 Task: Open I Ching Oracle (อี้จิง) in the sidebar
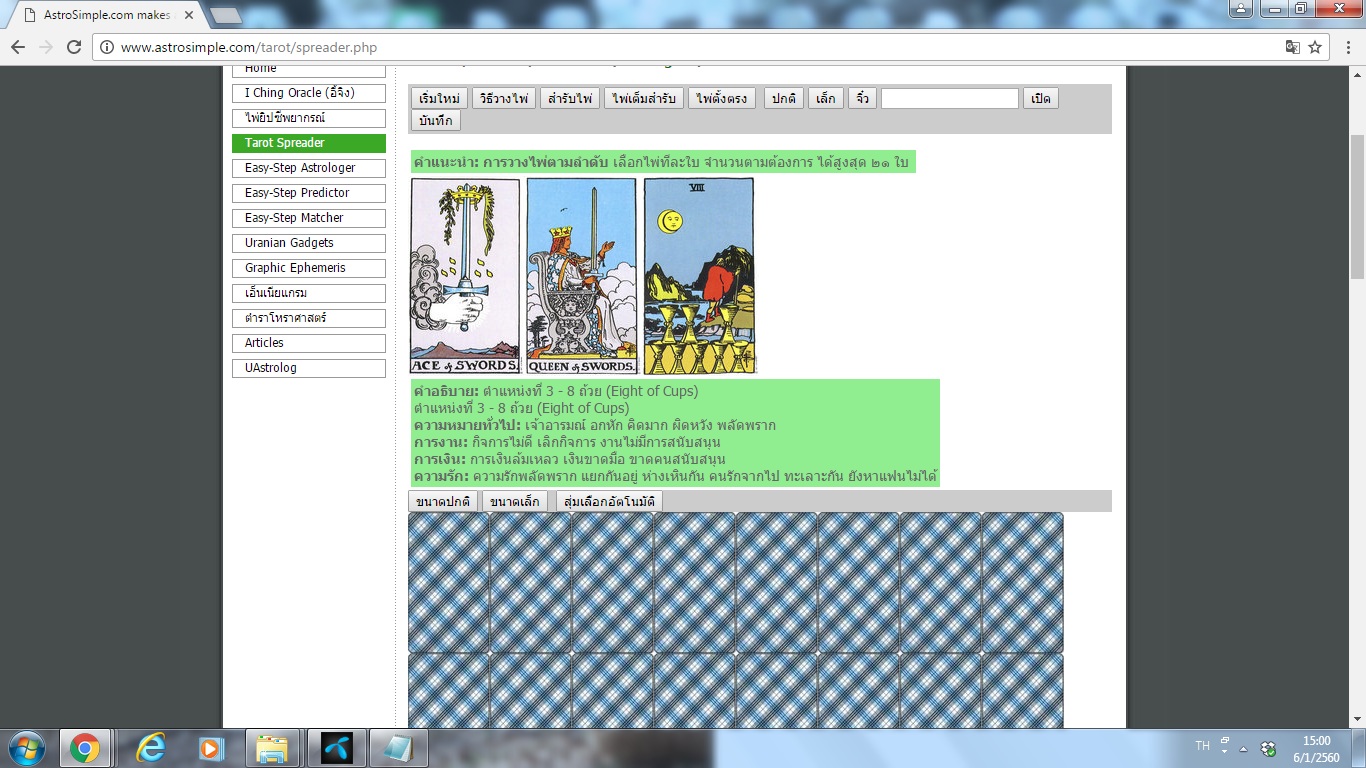(x=309, y=93)
